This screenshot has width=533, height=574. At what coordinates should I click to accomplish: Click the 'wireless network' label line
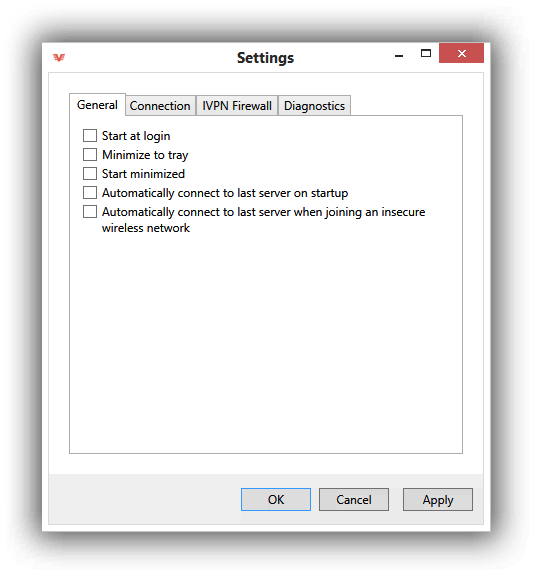(146, 228)
